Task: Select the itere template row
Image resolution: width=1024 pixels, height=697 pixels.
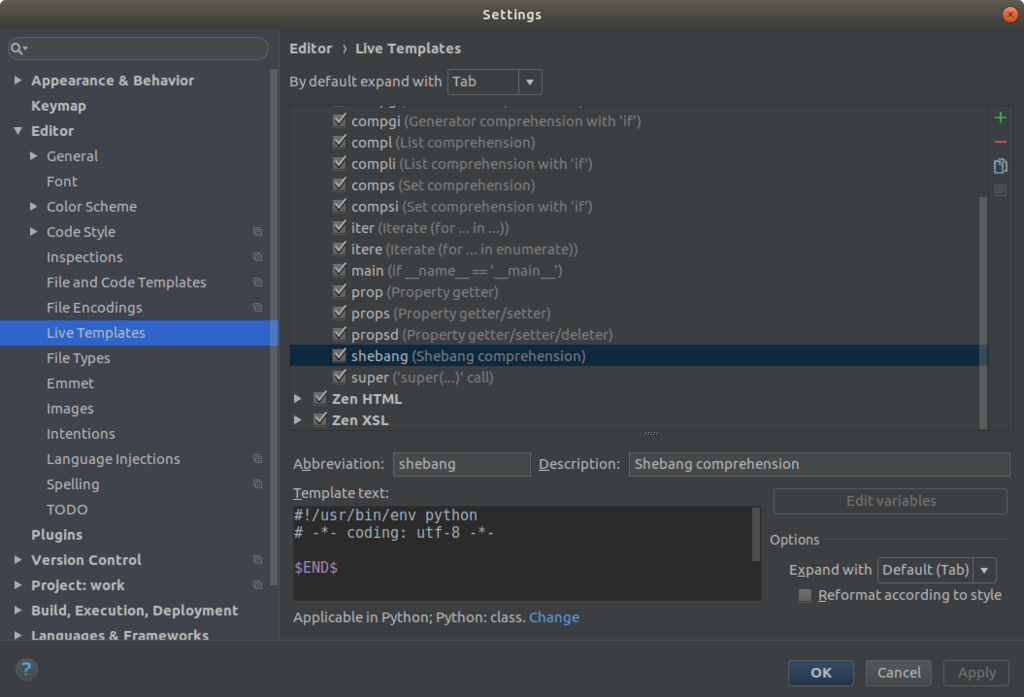Action: (639, 249)
